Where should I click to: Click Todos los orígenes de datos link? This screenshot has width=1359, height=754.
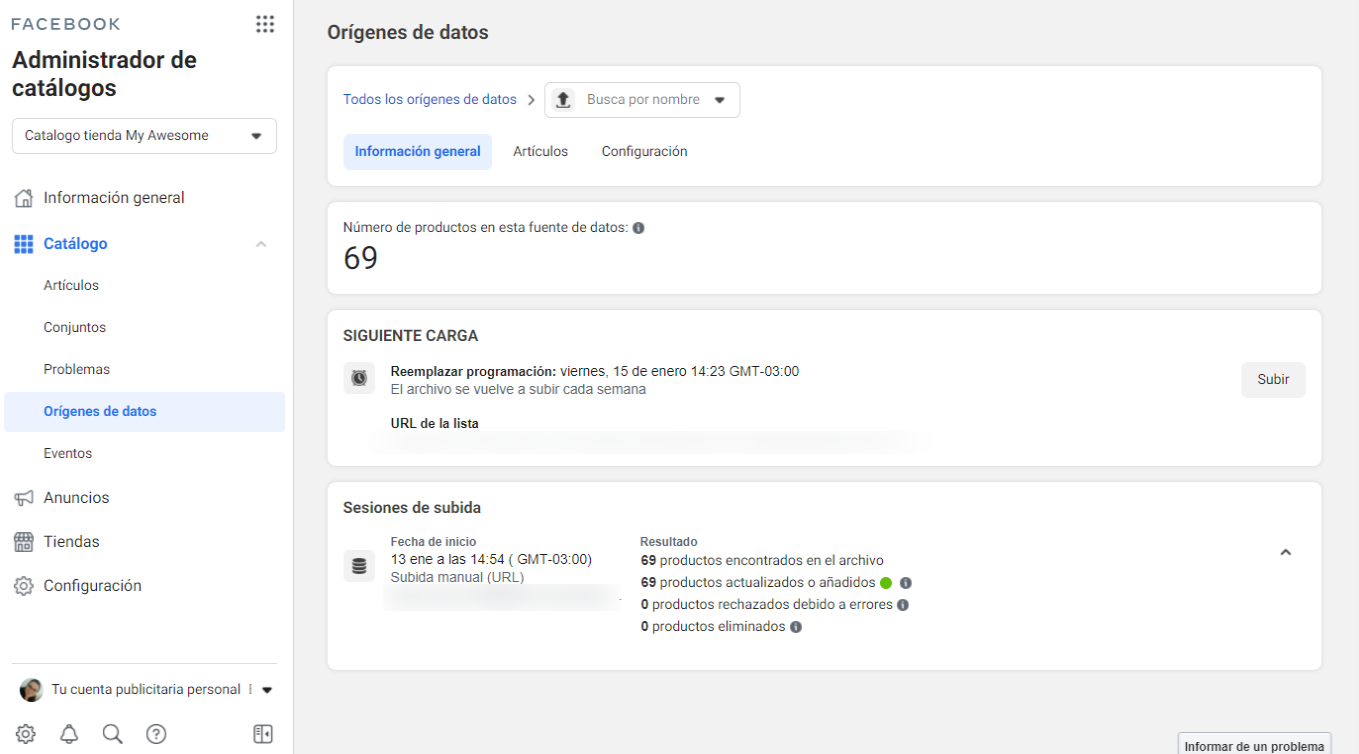[430, 100]
